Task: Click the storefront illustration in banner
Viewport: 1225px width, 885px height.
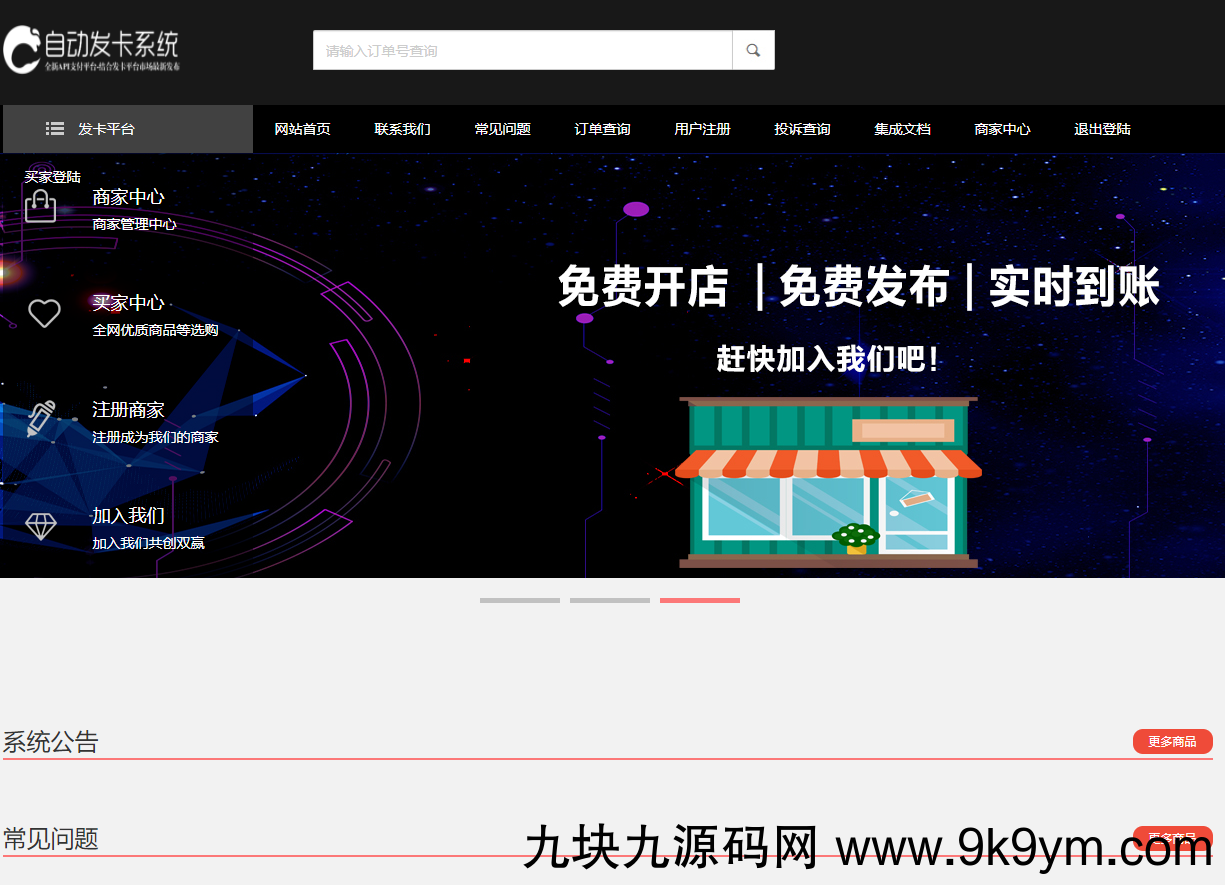Action: [x=828, y=482]
